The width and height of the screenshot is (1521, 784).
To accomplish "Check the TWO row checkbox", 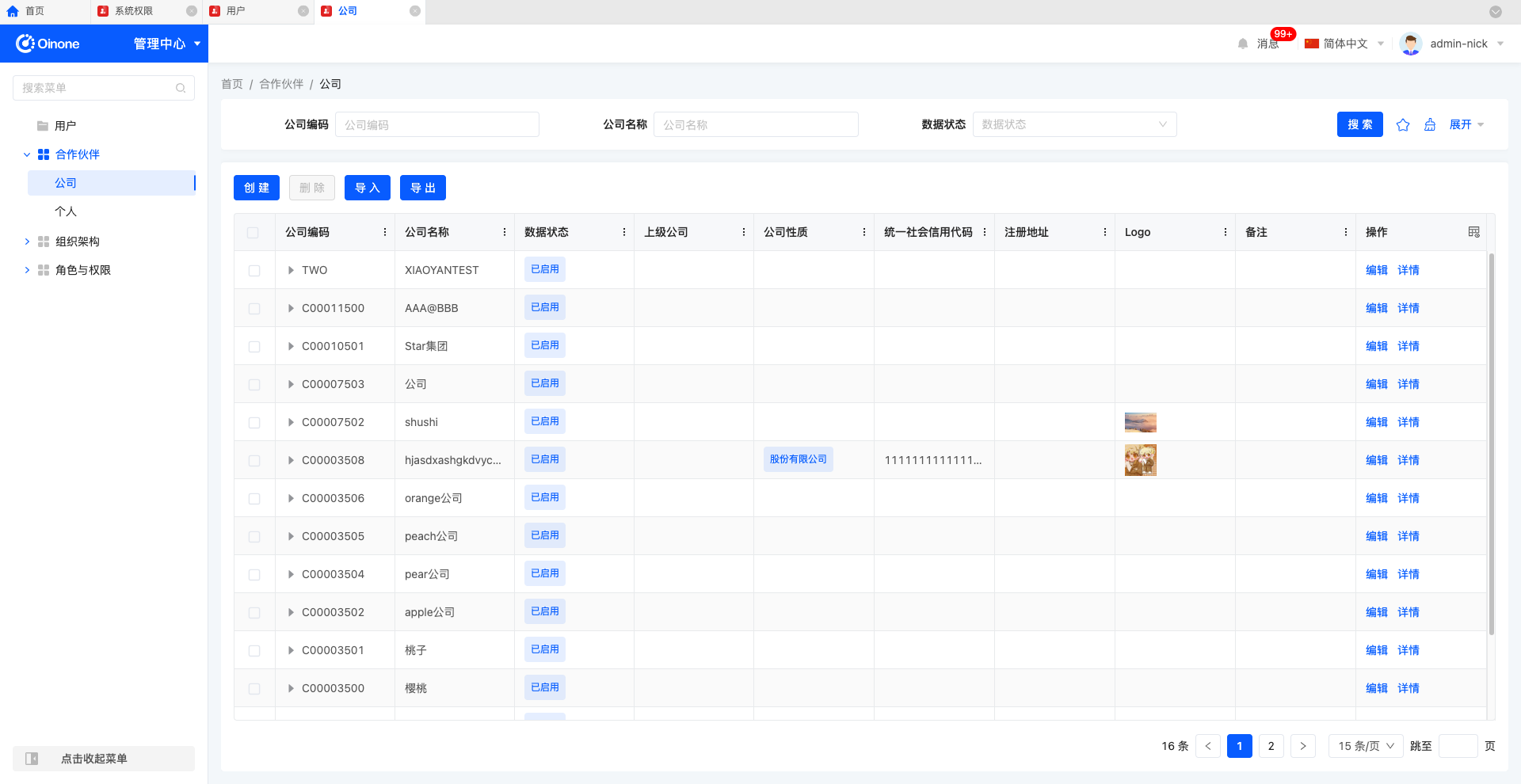I will point(254,270).
